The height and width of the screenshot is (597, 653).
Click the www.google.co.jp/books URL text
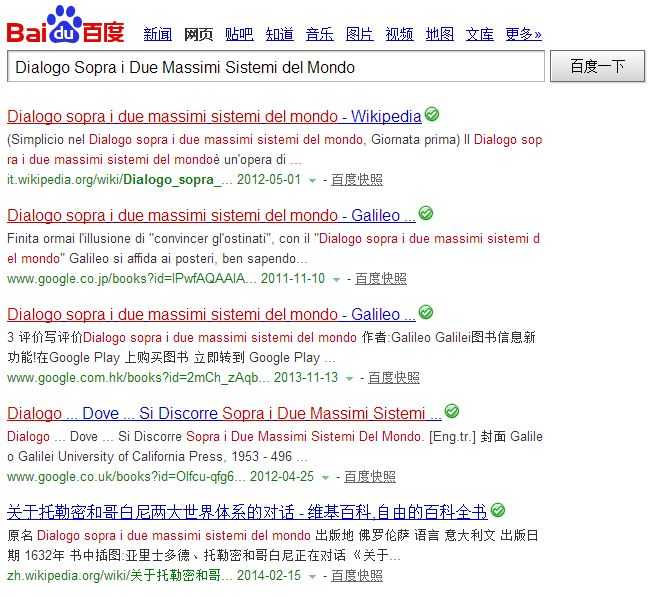(131, 279)
